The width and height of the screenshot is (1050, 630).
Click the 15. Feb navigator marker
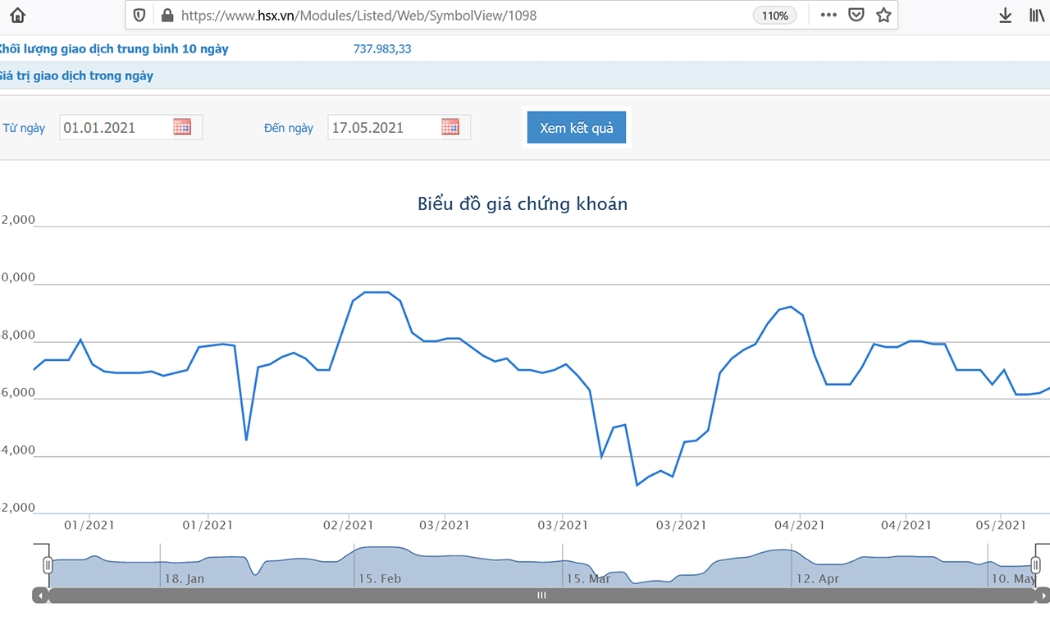[x=380, y=578]
